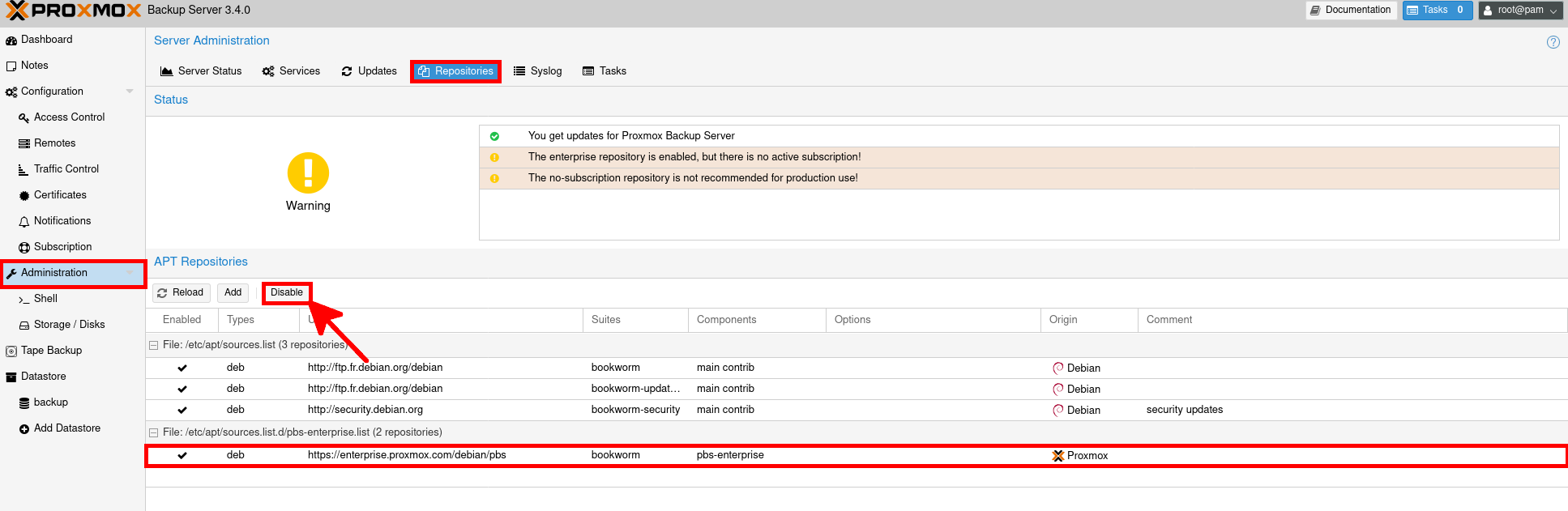Collapse the pbs-enterprise.list file group
Viewport: 1568px width, 511px height.
point(153,432)
